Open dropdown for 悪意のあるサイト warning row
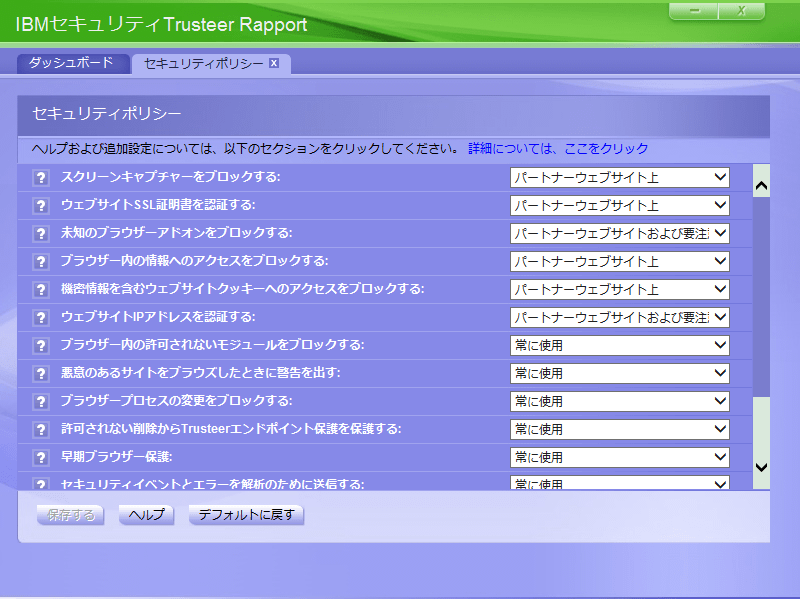 619,373
